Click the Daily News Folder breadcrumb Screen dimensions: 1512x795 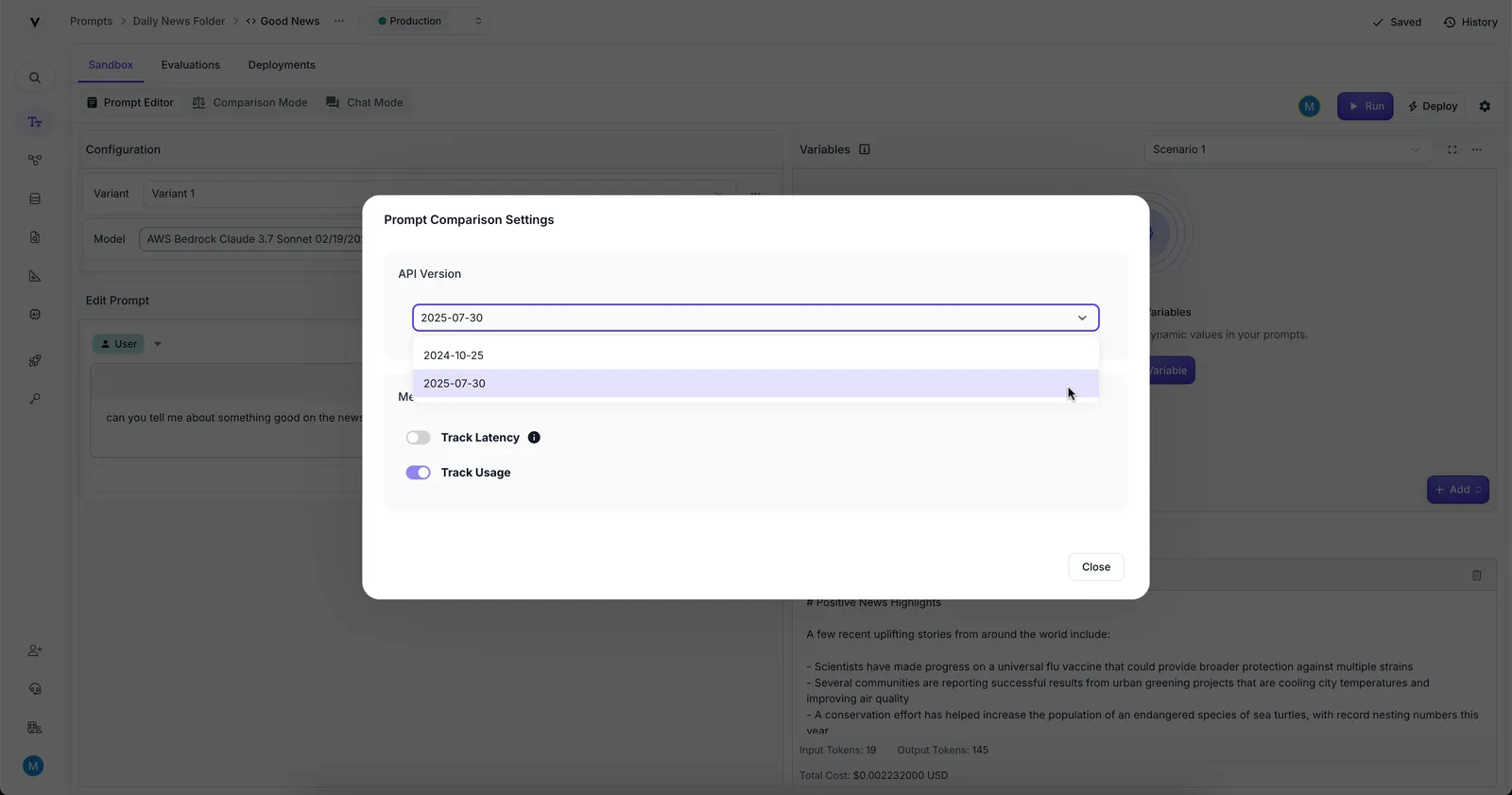pos(179,21)
